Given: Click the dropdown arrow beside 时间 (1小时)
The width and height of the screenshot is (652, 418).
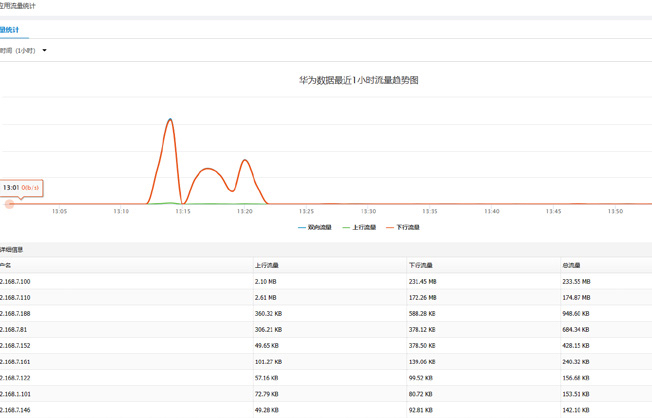Looking at the screenshot, I should pyautogui.click(x=44, y=51).
